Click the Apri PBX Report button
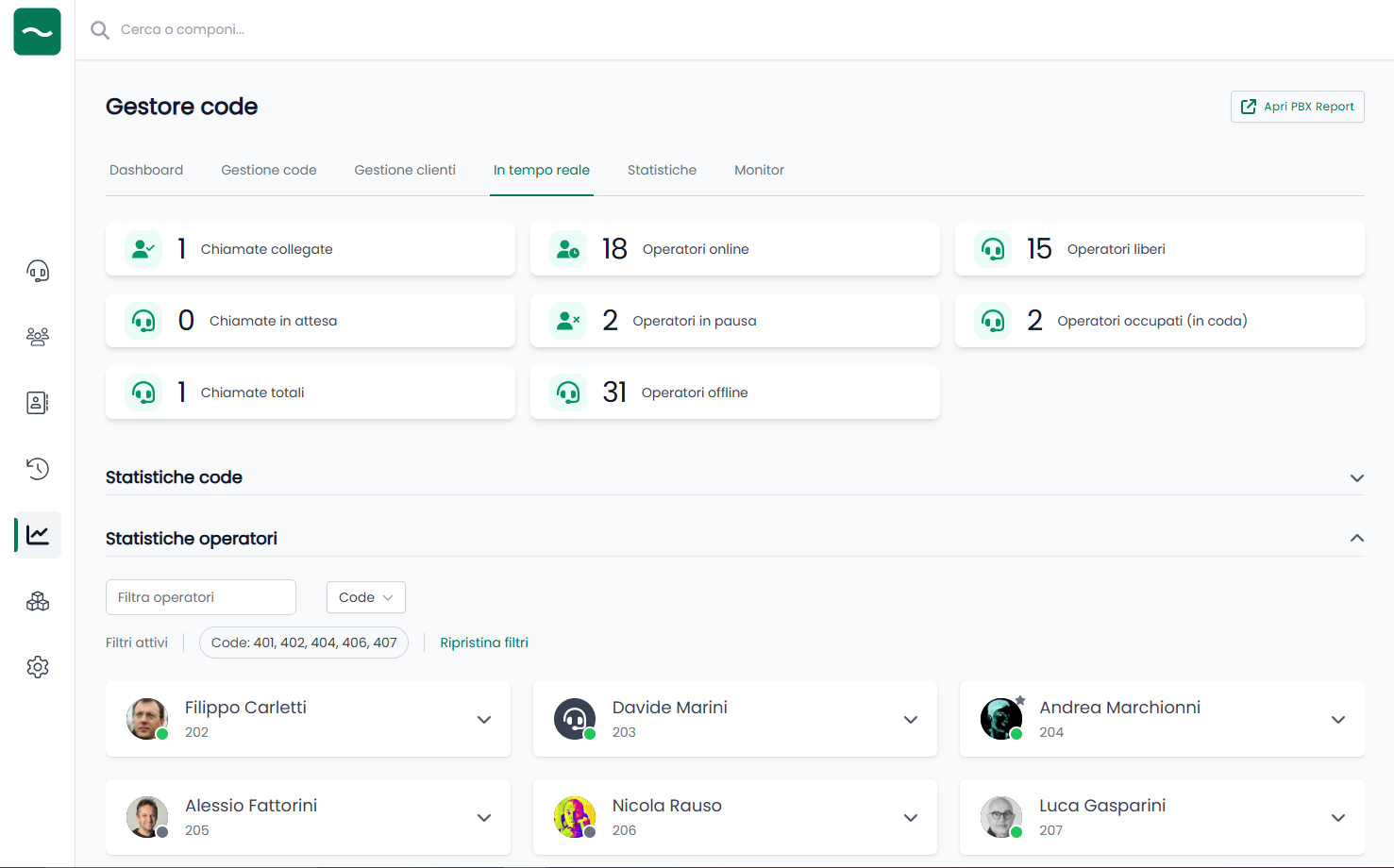The height and width of the screenshot is (868, 1394). point(1297,107)
